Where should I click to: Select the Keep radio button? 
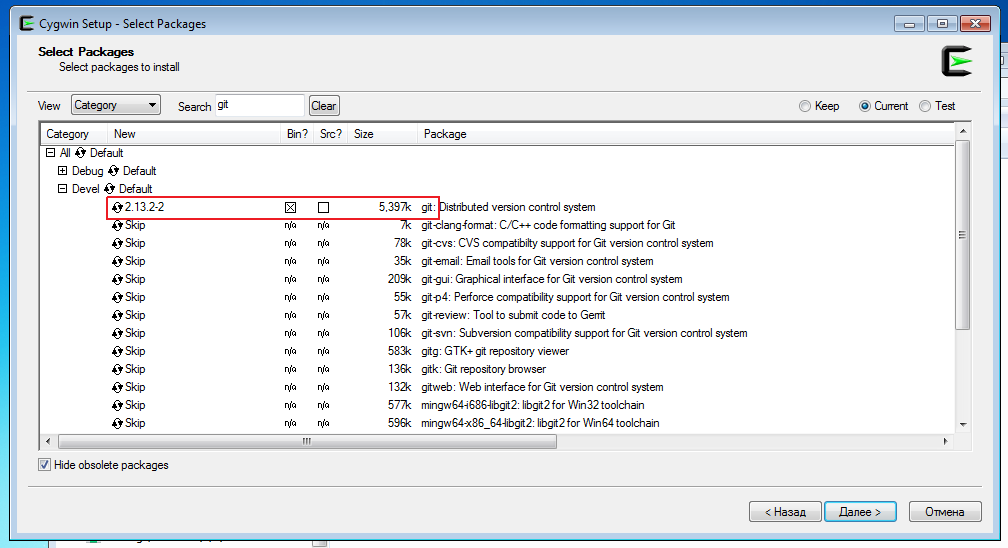pos(805,106)
